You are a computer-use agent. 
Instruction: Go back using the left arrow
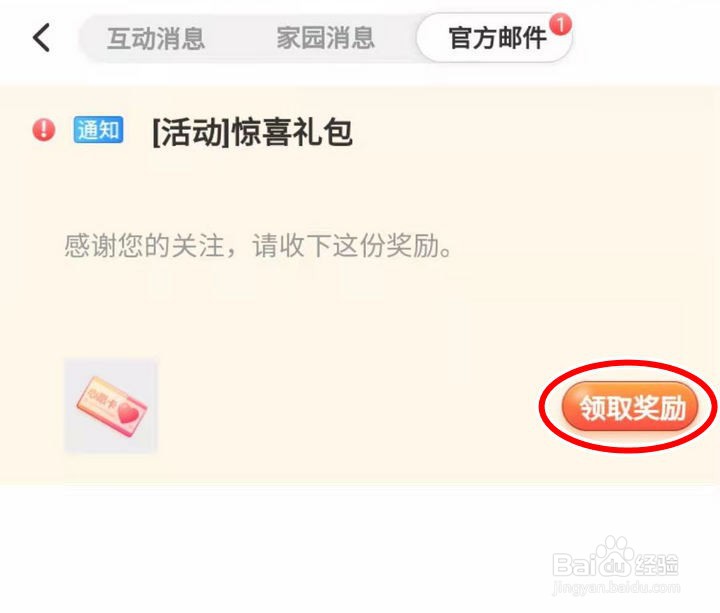pos(41,38)
